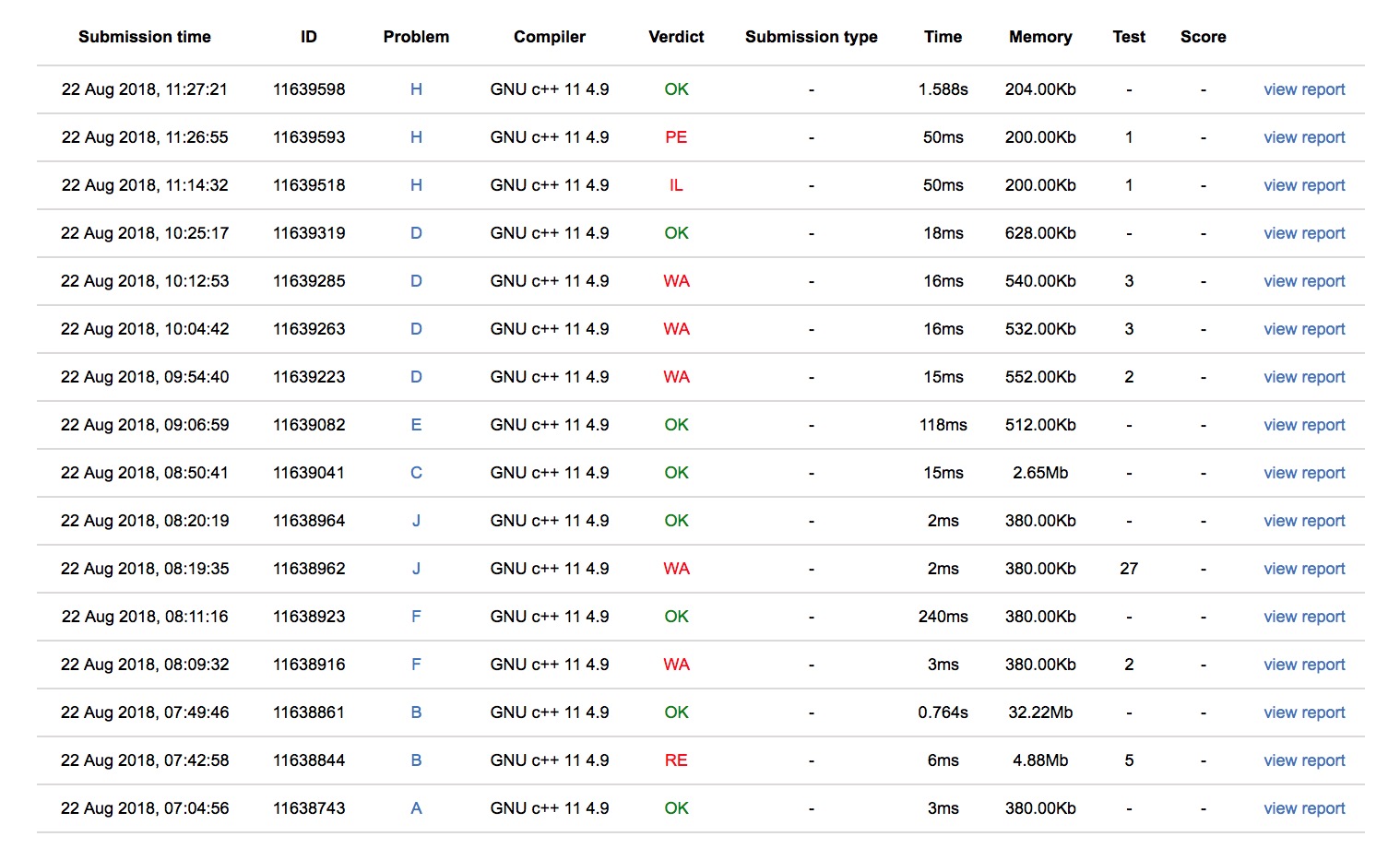Screen dimensions: 1400x848
Task: View report for submission 11638743
Action: pos(1303,808)
